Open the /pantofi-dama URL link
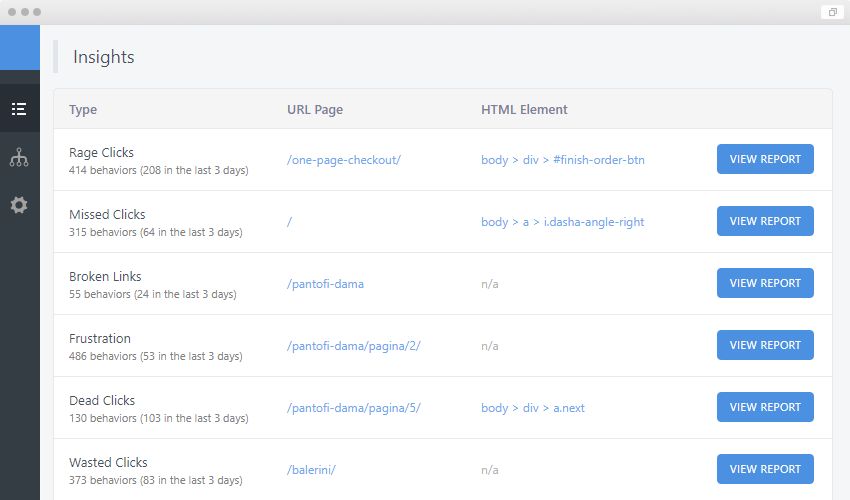This screenshot has width=850, height=500. (x=325, y=284)
